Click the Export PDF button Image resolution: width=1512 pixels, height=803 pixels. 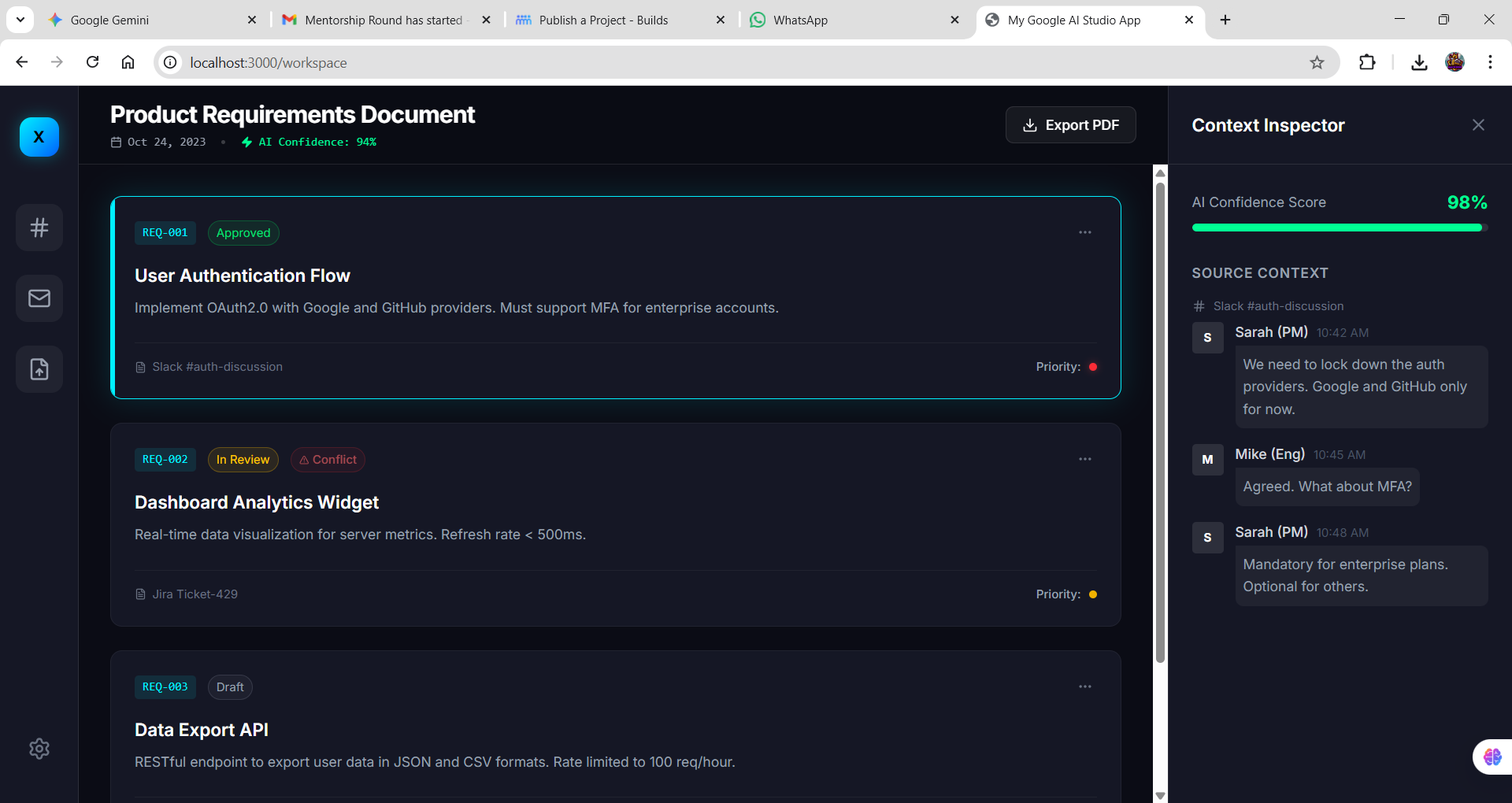click(1070, 125)
